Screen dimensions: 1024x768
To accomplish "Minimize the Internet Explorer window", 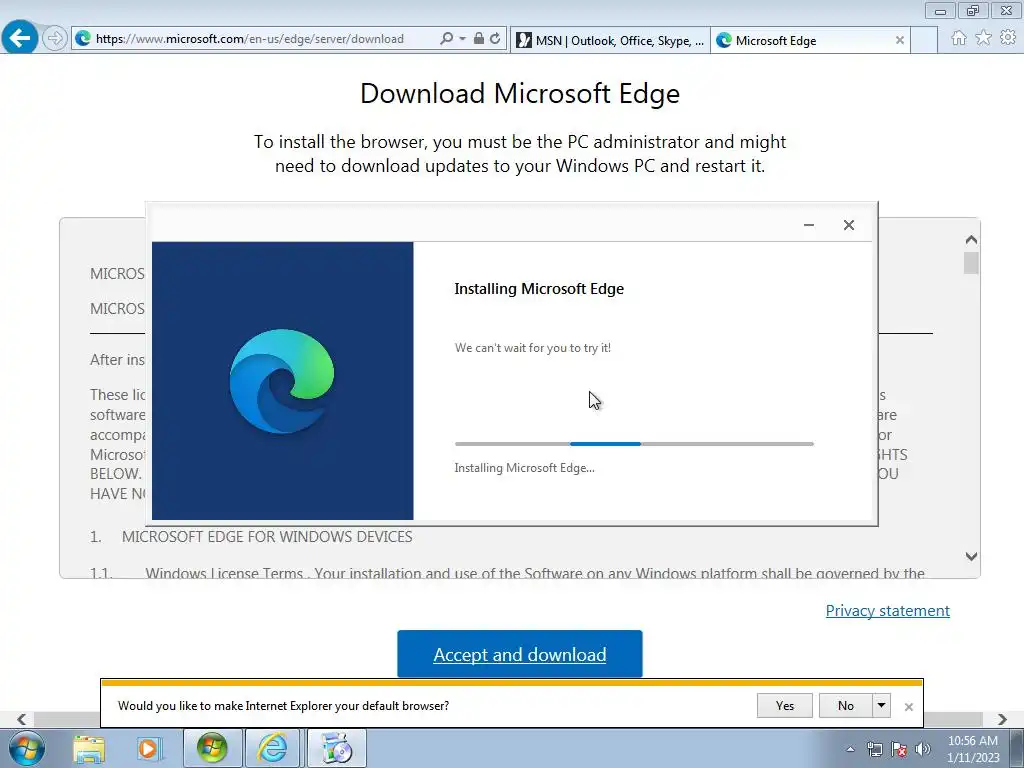I will (940, 10).
